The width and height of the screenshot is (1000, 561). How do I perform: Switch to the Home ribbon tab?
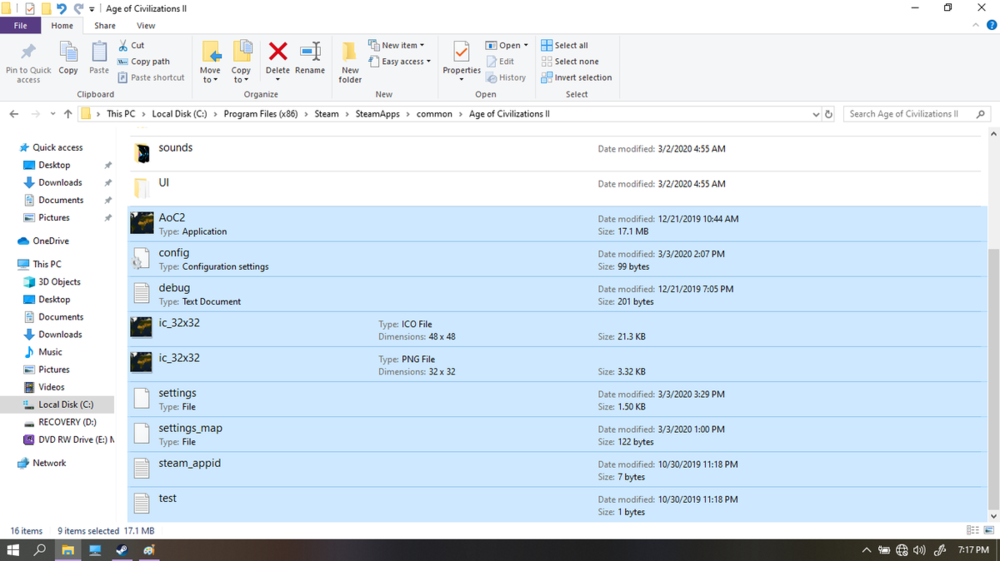(x=62, y=26)
